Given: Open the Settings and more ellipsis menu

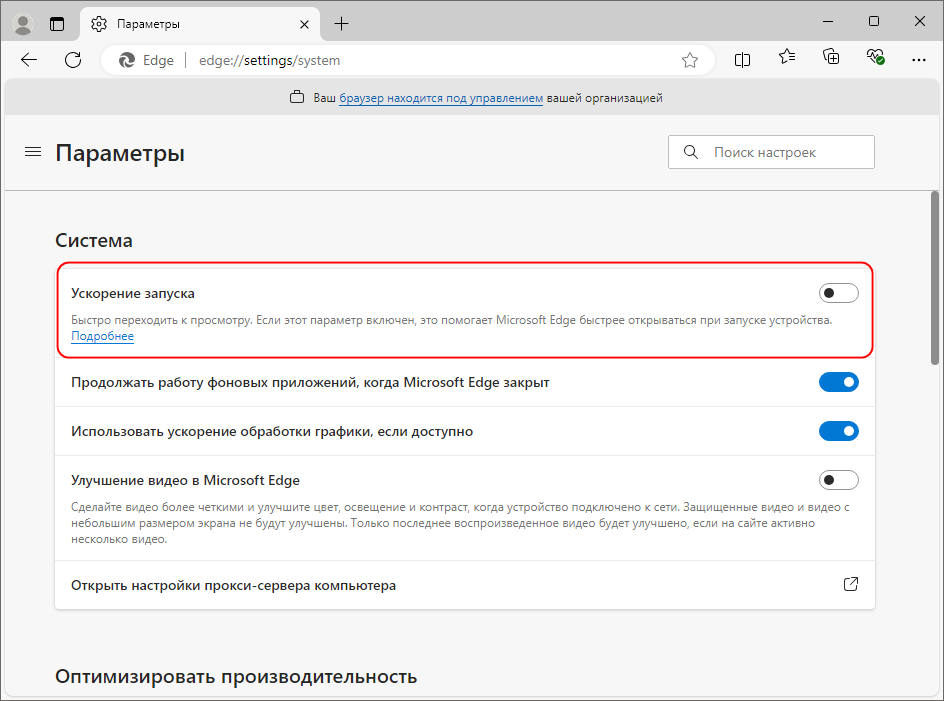Looking at the screenshot, I should pyautogui.click(x=919, y=60).
